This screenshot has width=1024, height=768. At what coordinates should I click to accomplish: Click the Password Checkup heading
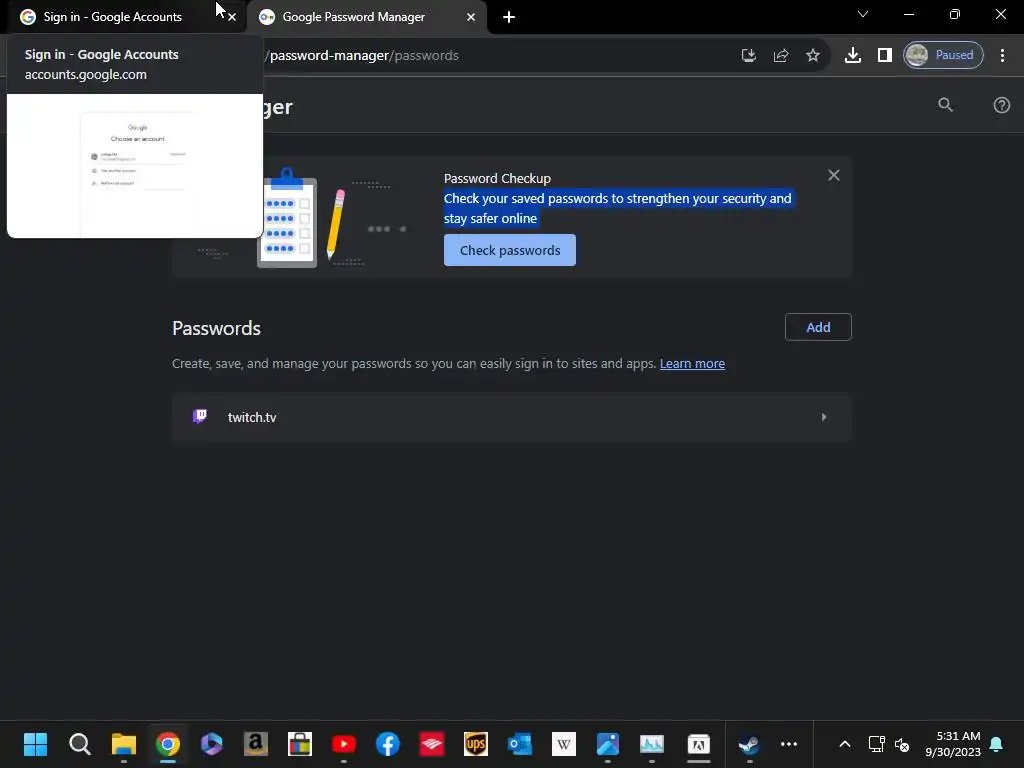497,178
